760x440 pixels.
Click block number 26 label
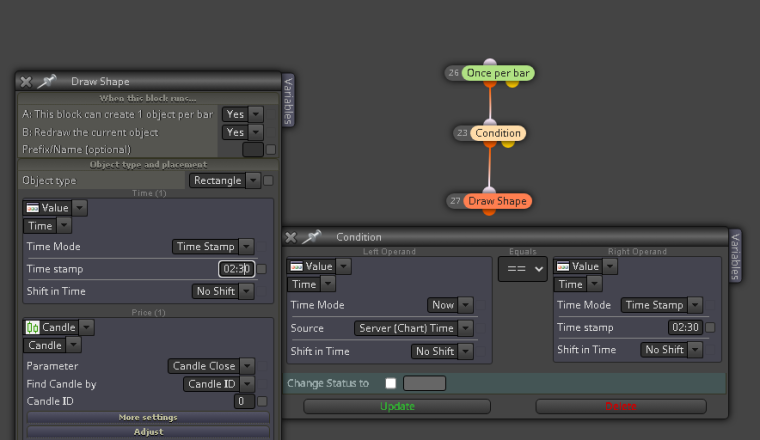[454, 73]
